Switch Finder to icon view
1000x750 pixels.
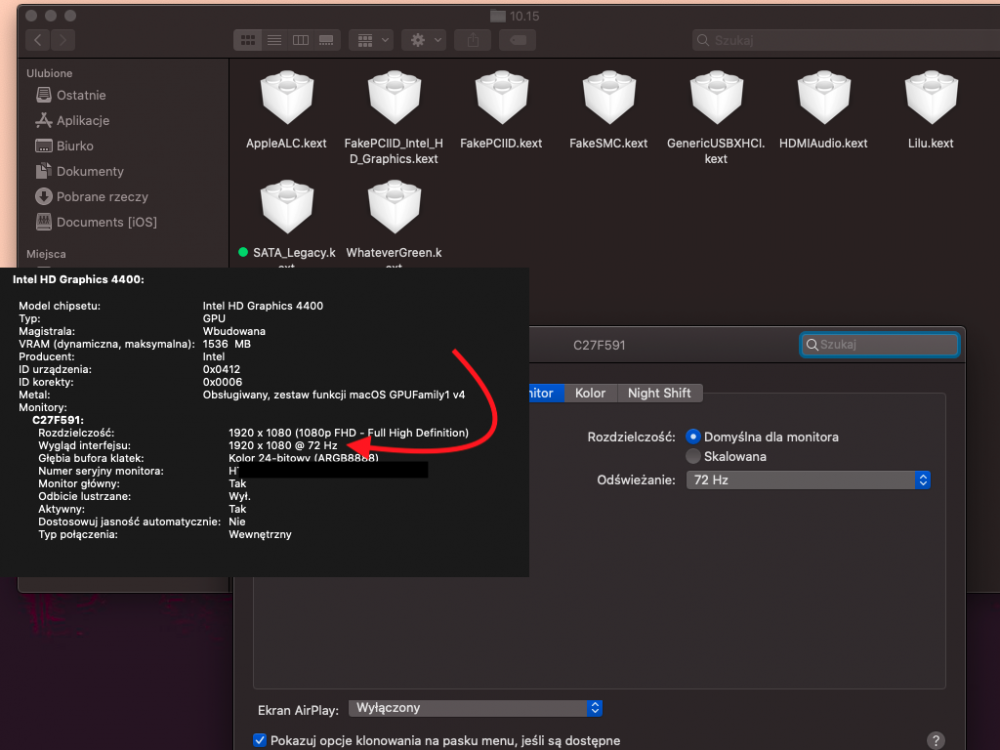tap(247, 40)
